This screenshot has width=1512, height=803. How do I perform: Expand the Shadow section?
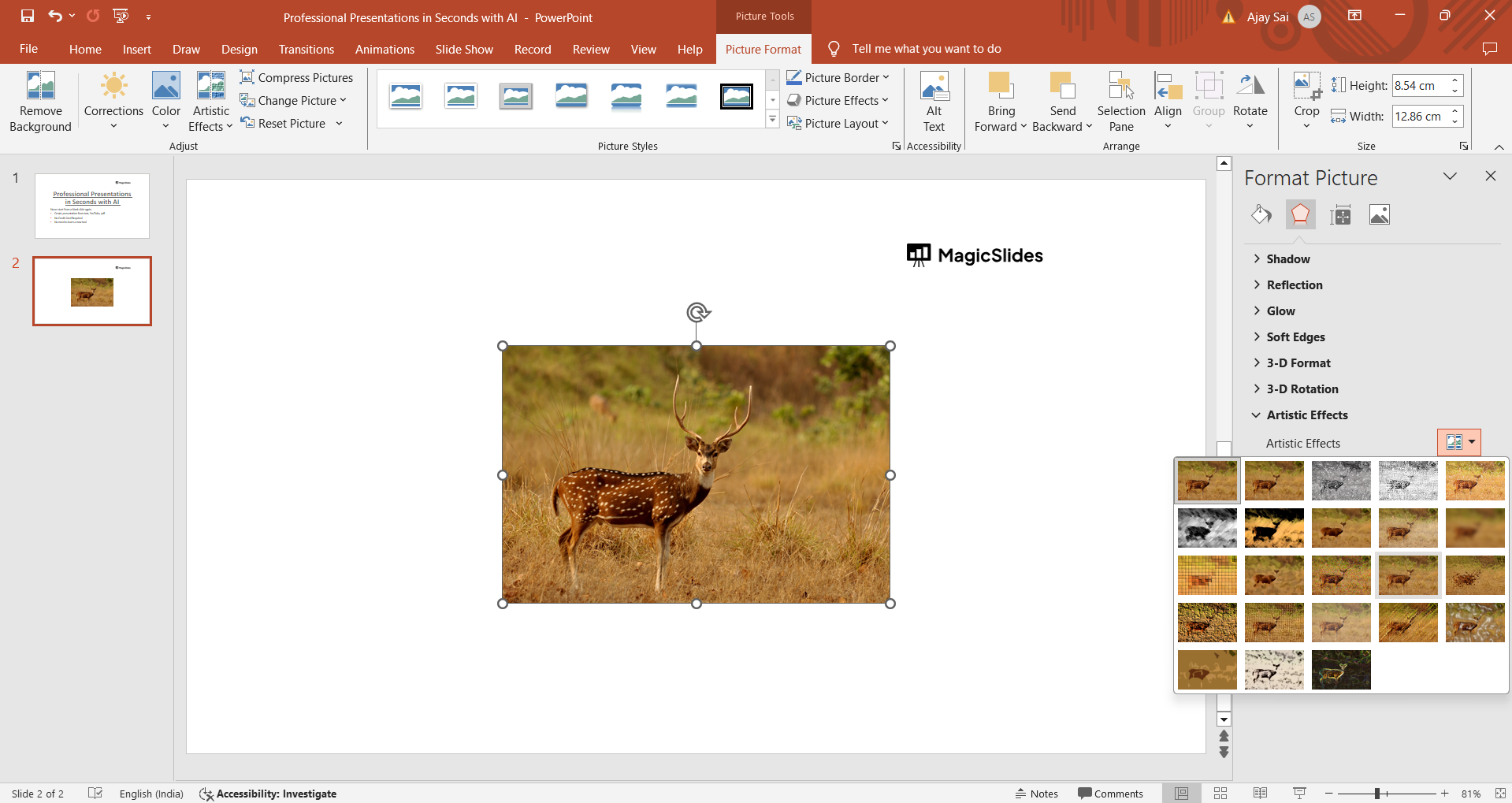(x=1287, y=258)
